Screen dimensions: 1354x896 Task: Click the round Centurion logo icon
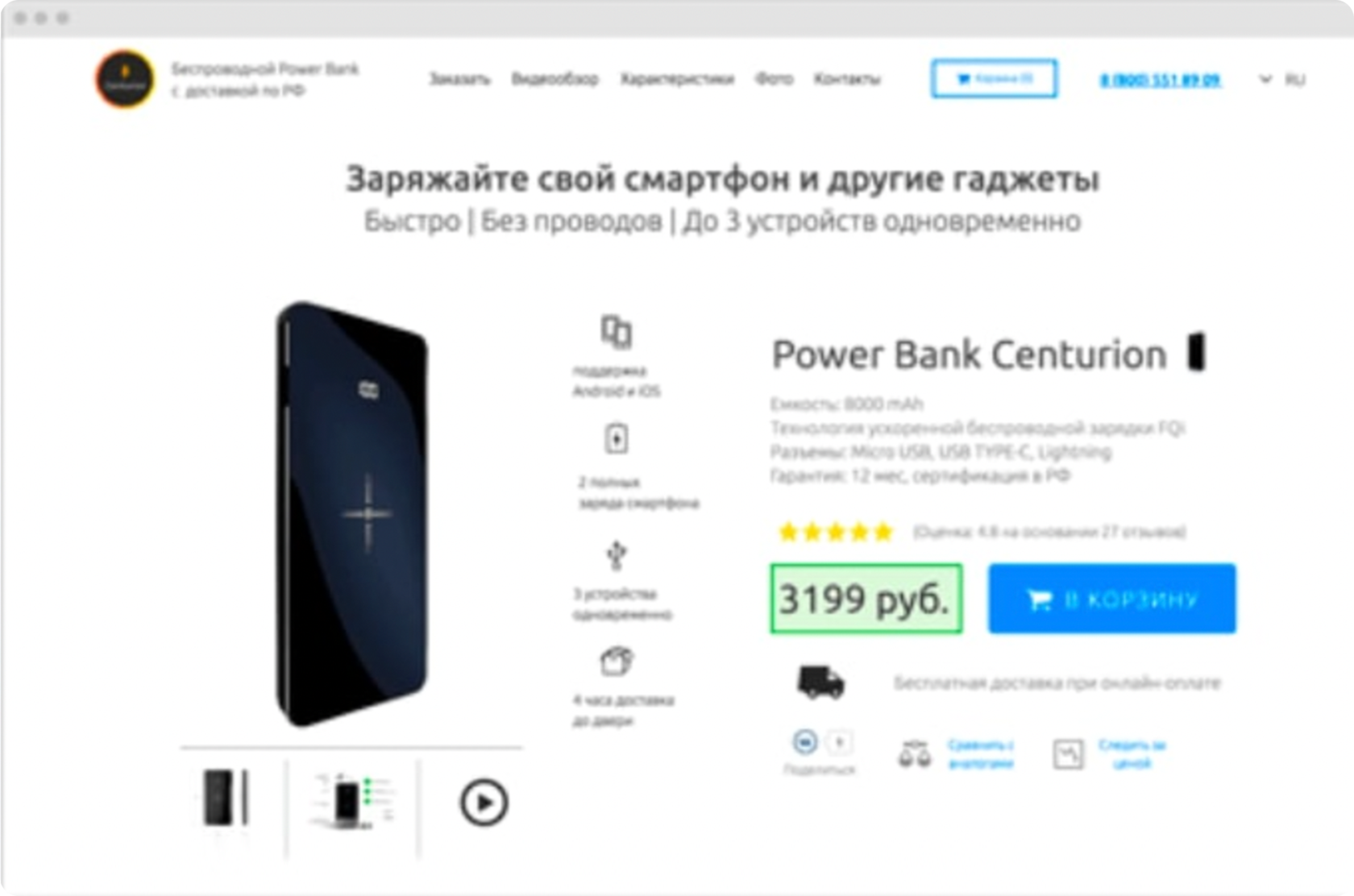click(125, 79)
